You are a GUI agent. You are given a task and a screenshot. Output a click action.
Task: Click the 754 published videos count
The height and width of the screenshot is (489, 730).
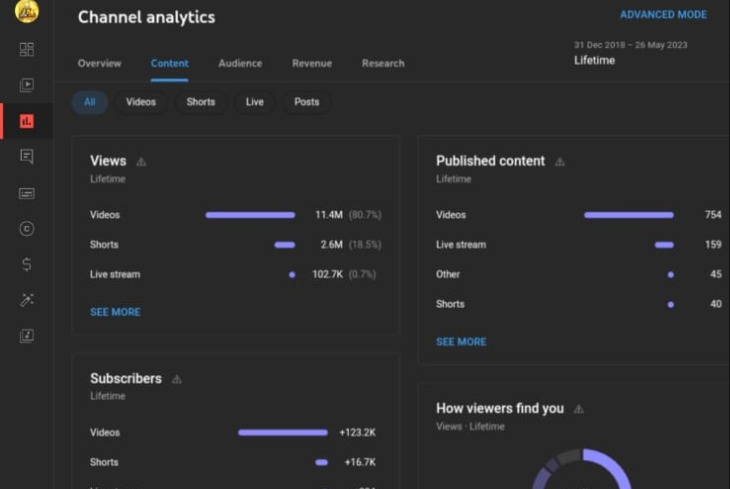[713, 215]
